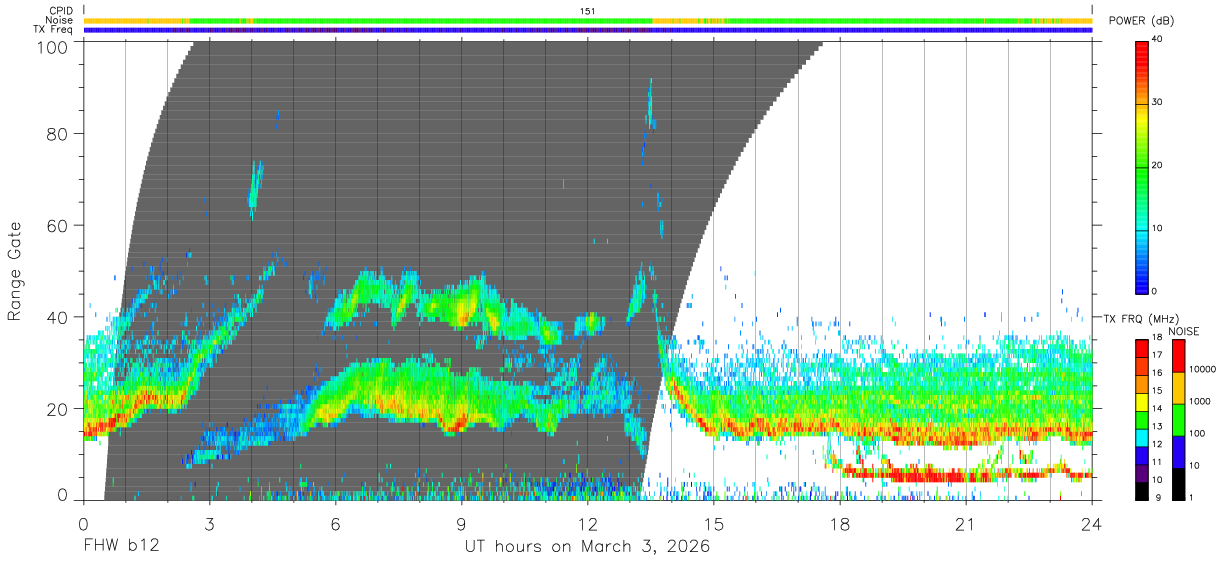
Task: Click the 'POWER (dB)' colorbar title
Action: click(x=1141, y=21)
